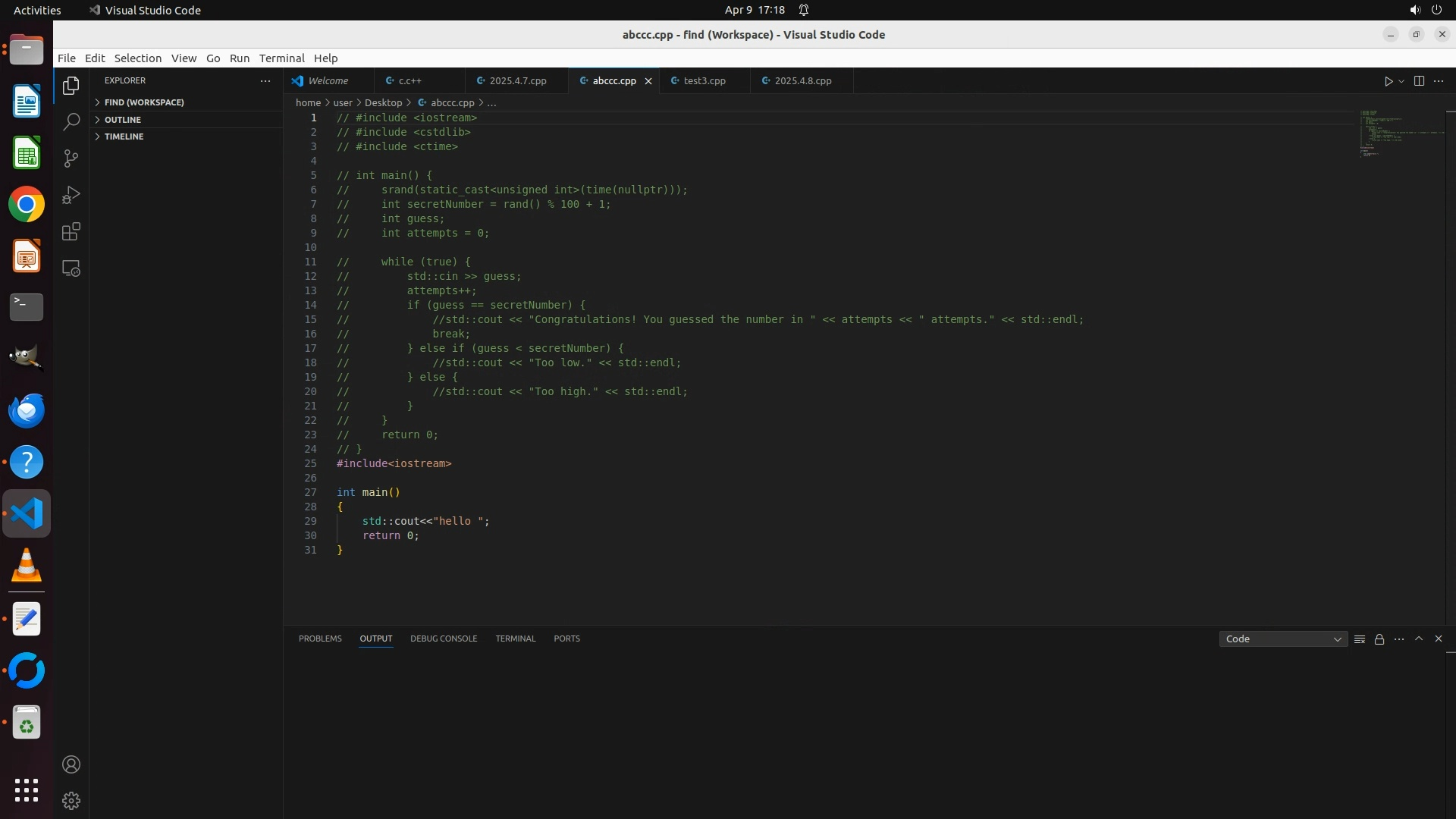Run the C++ file with play button

coord(1388,81)
